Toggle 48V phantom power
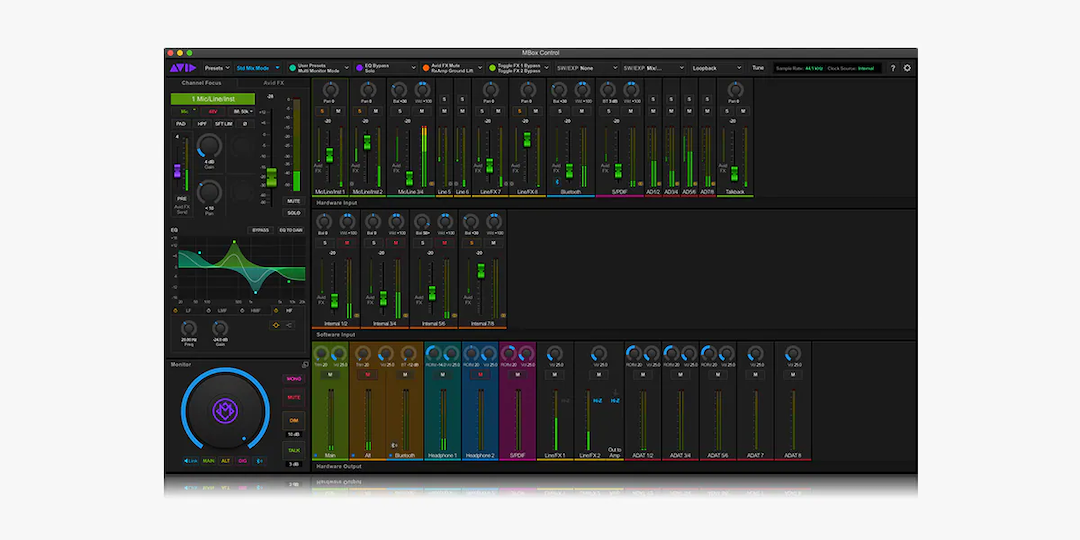 (x=213, y=111)
